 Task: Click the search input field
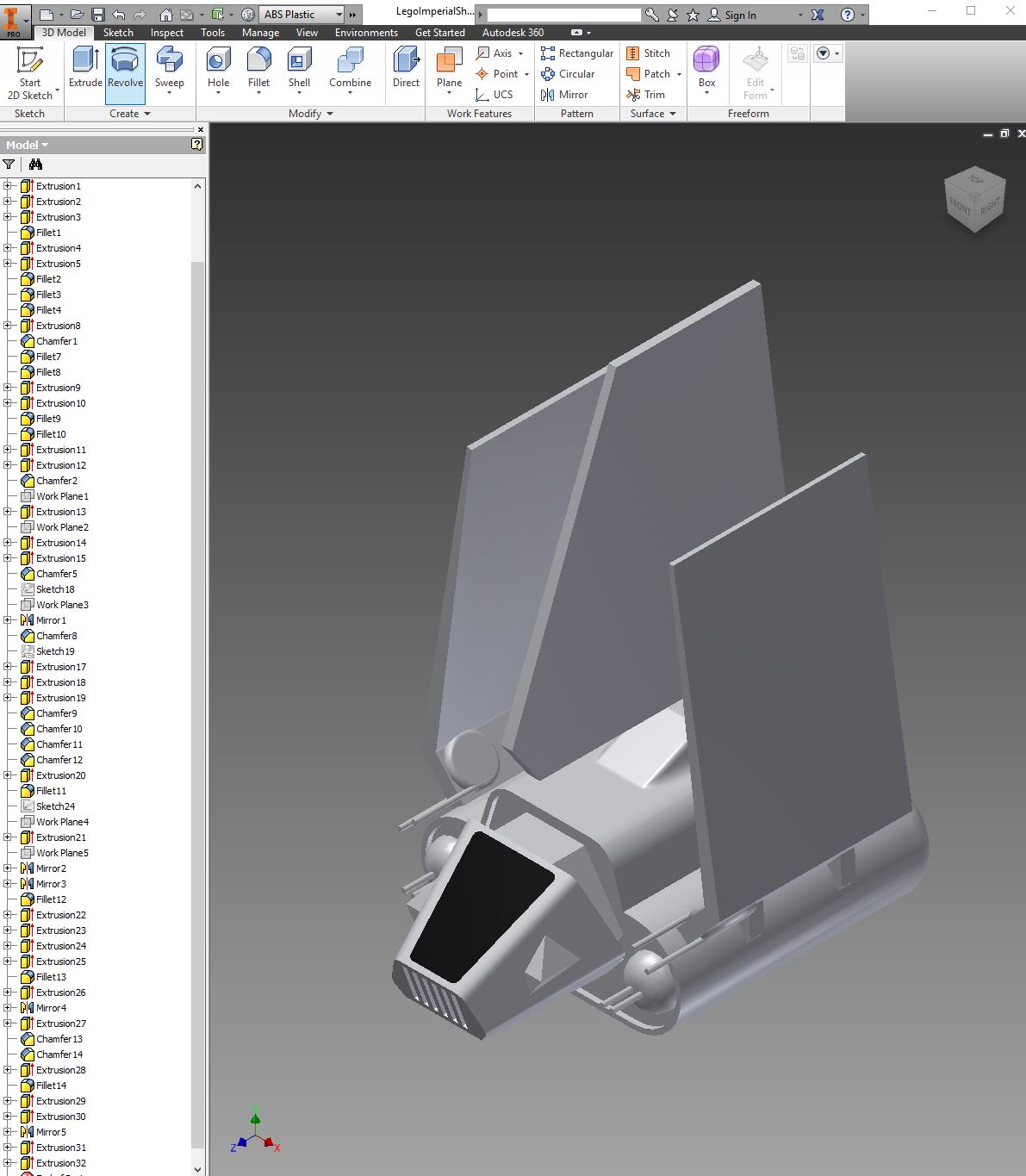click(563, 15)
